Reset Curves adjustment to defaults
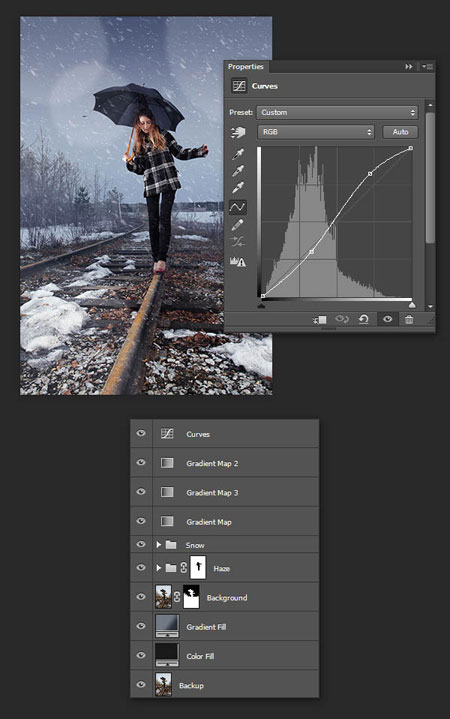The height and width of the screenshot is (719, 450). click(364, 319)
